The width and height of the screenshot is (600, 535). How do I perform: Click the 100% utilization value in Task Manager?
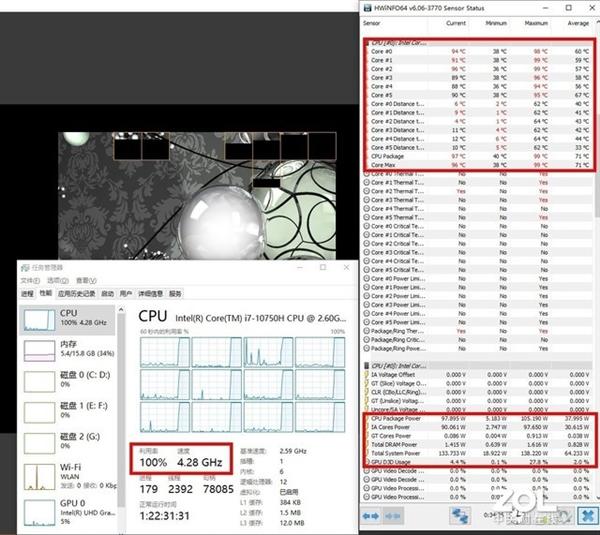pyautogui.click(x=153, y=462)
